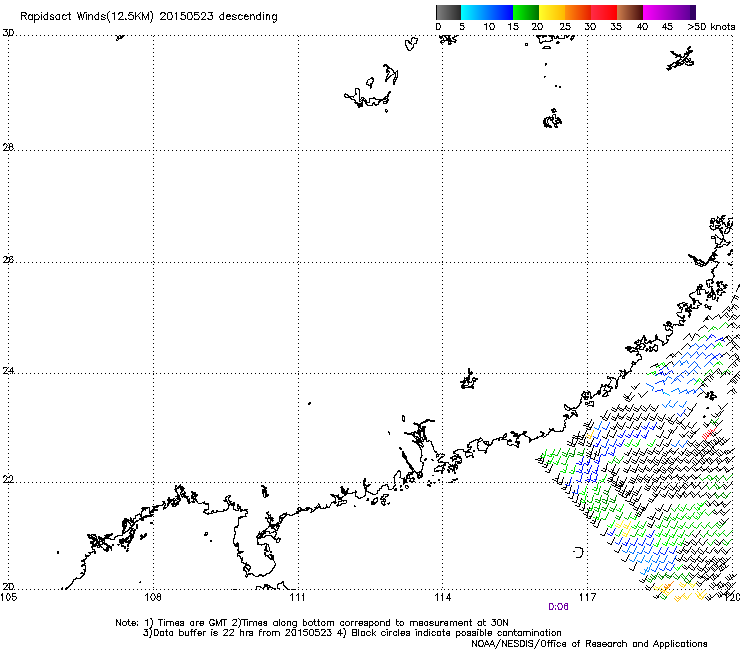Click the 'Data buffer is 22 hrs' note

[x=201, y=633]
